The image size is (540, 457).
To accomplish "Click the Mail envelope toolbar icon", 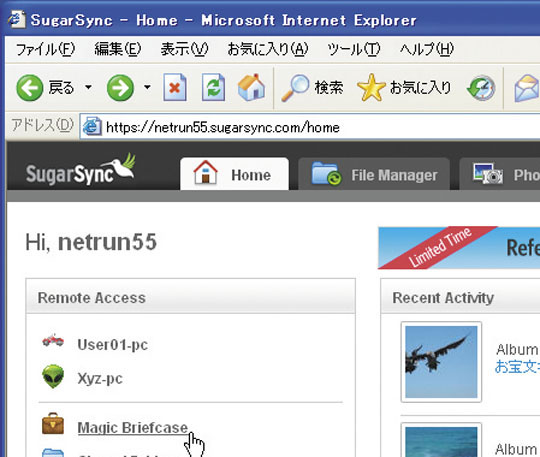I will coord(526,89).
